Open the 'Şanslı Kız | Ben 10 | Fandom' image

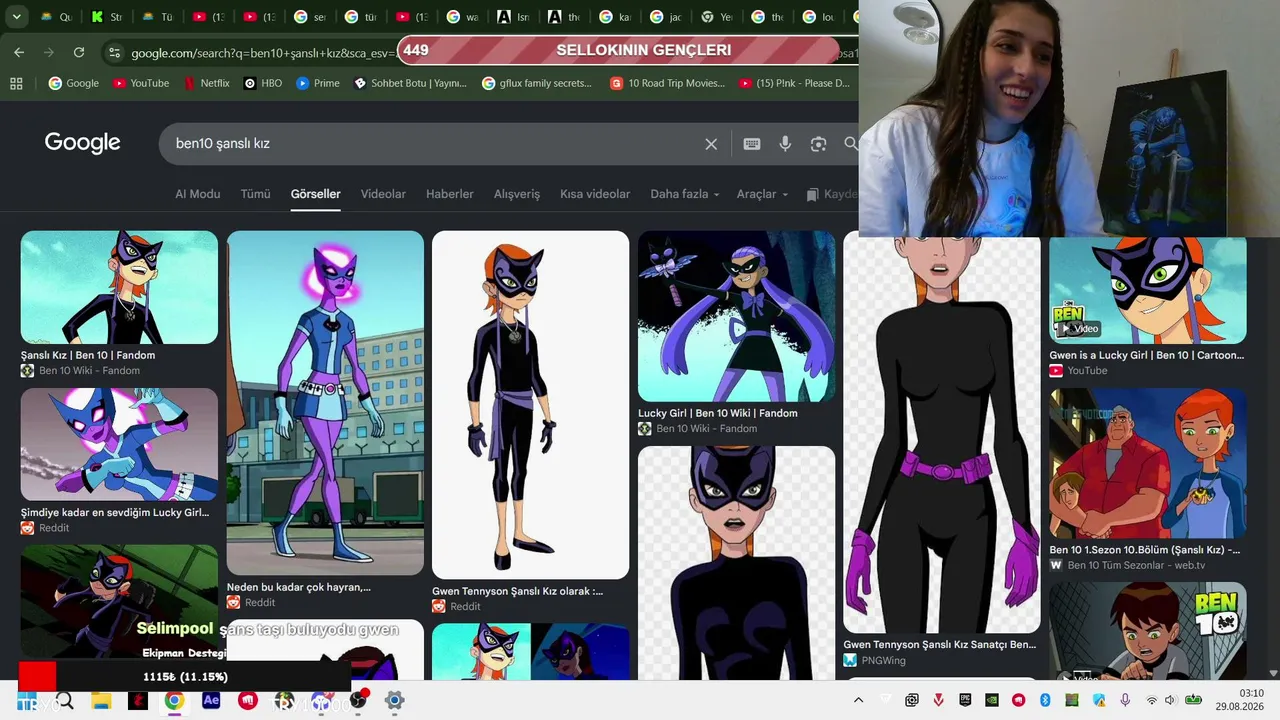(119, 287)
